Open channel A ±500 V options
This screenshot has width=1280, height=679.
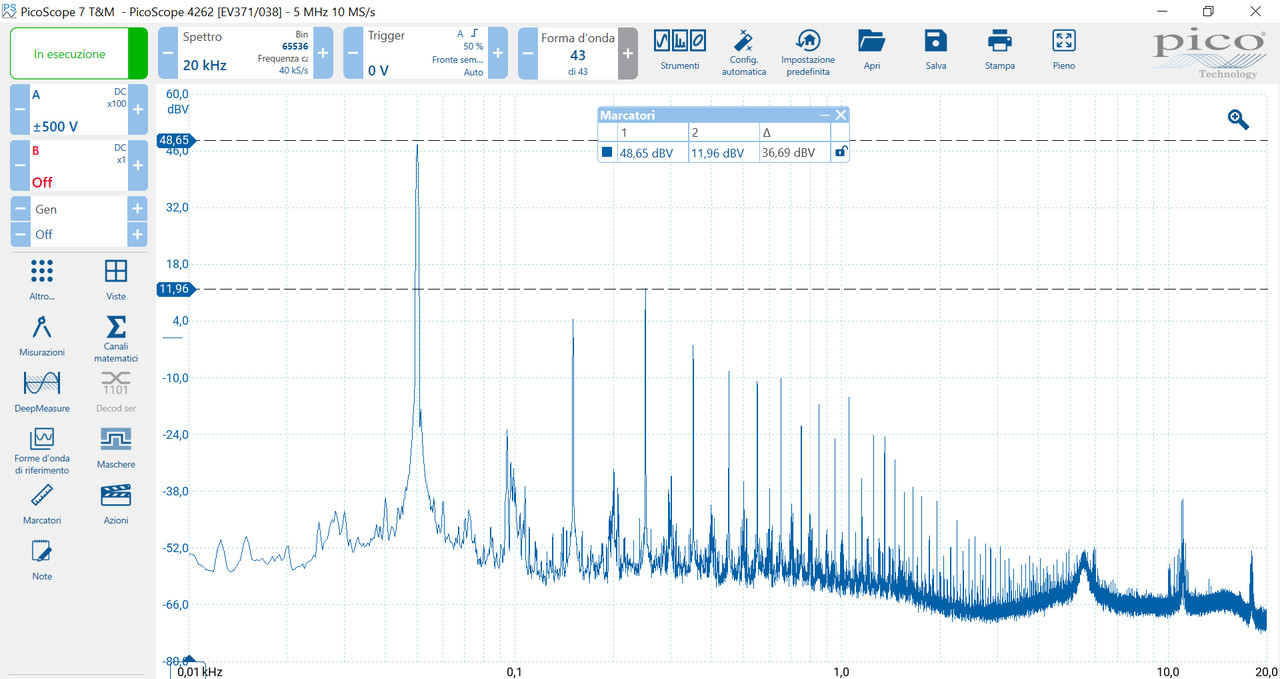coord(79,110)
